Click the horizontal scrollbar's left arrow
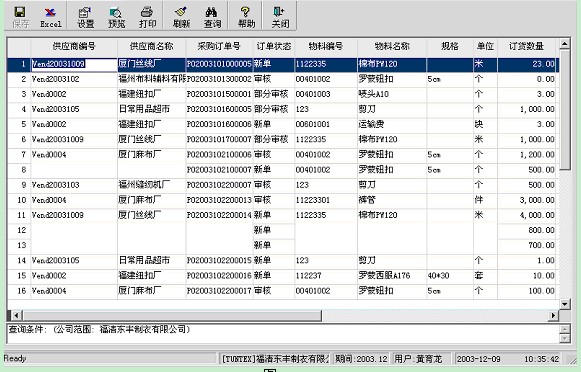 (16, 316)
